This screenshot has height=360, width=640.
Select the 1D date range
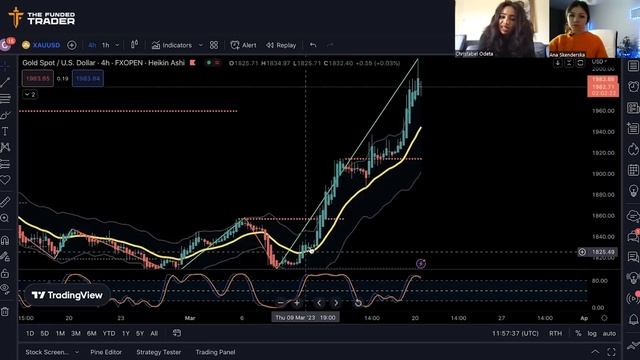click(x=30, y=333)
